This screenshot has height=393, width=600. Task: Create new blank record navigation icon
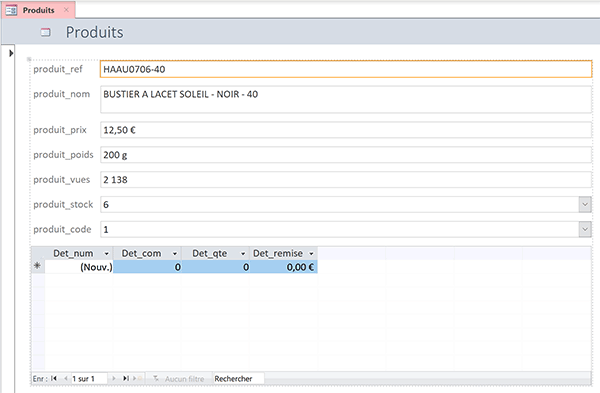click(137, 378)
